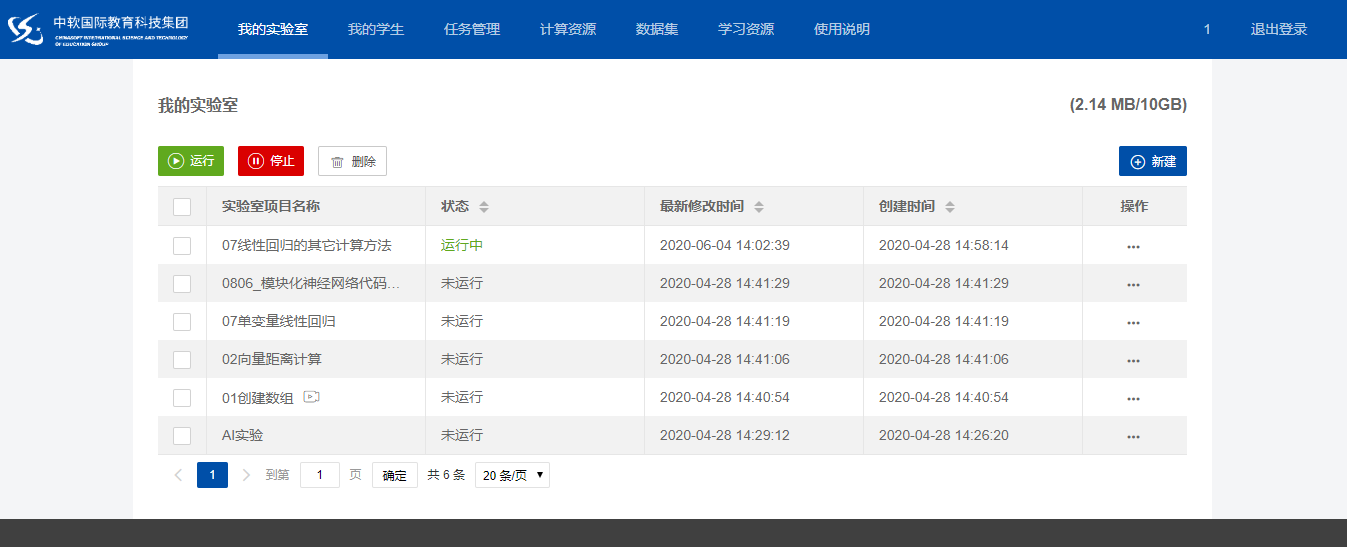Click the 中软国际教育科技集团 logo
1347x547 pixels.
tap(108, 29)
